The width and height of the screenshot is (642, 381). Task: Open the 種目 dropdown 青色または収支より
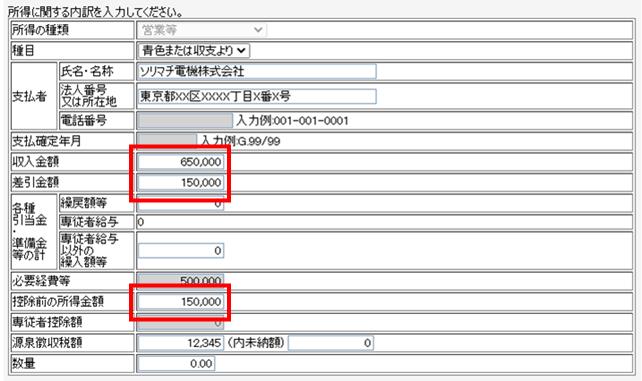pyautogui.click(x=193, y=51)
